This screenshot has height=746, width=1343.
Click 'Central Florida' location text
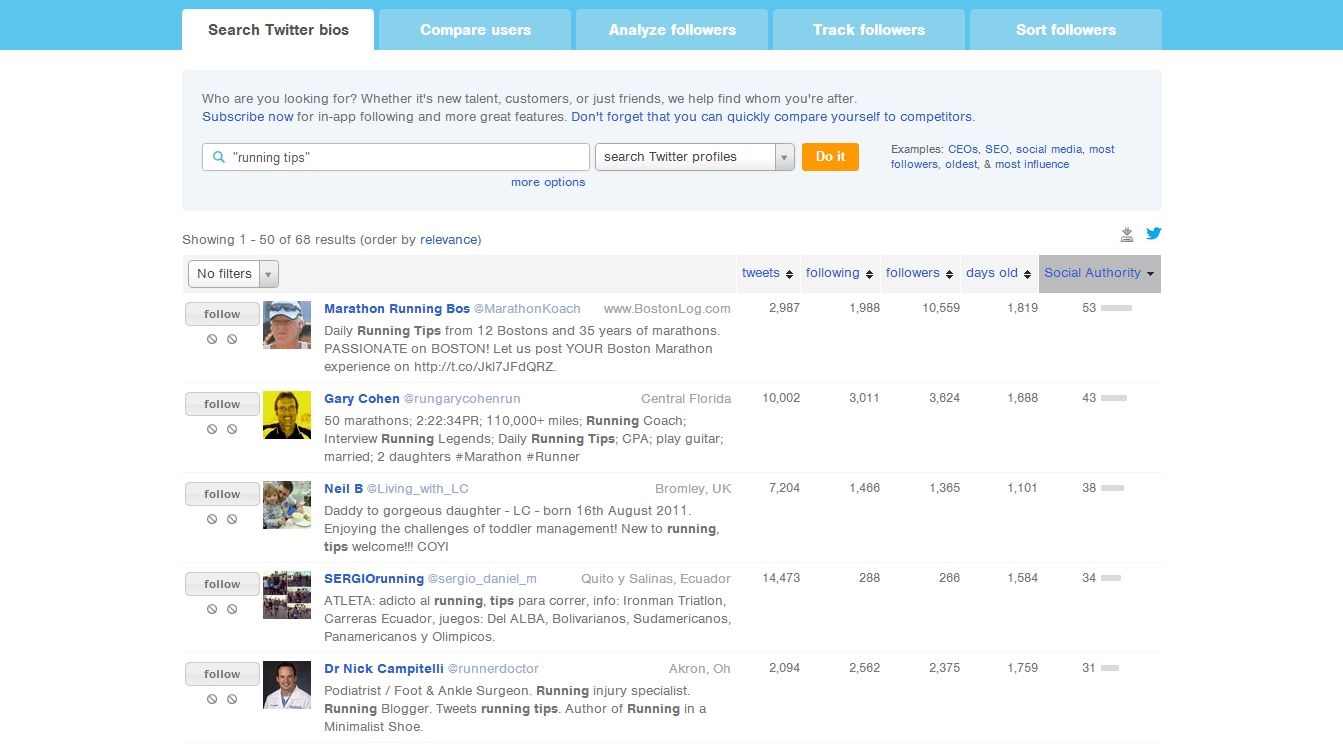point(686,399)
